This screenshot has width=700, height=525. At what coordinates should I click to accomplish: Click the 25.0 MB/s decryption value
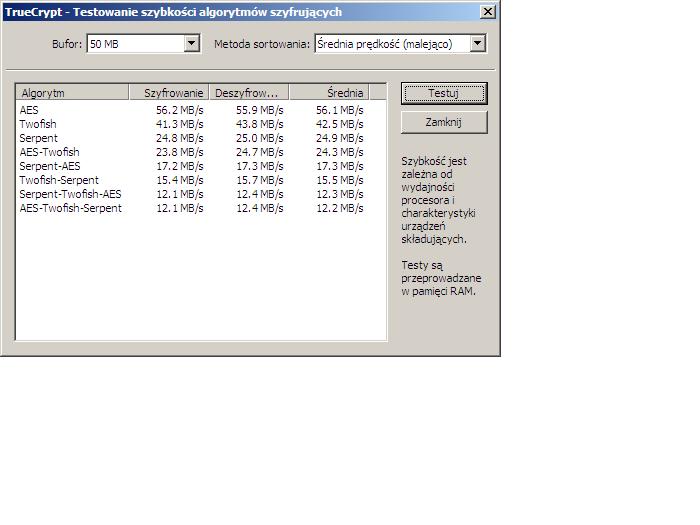coord(259,138)
